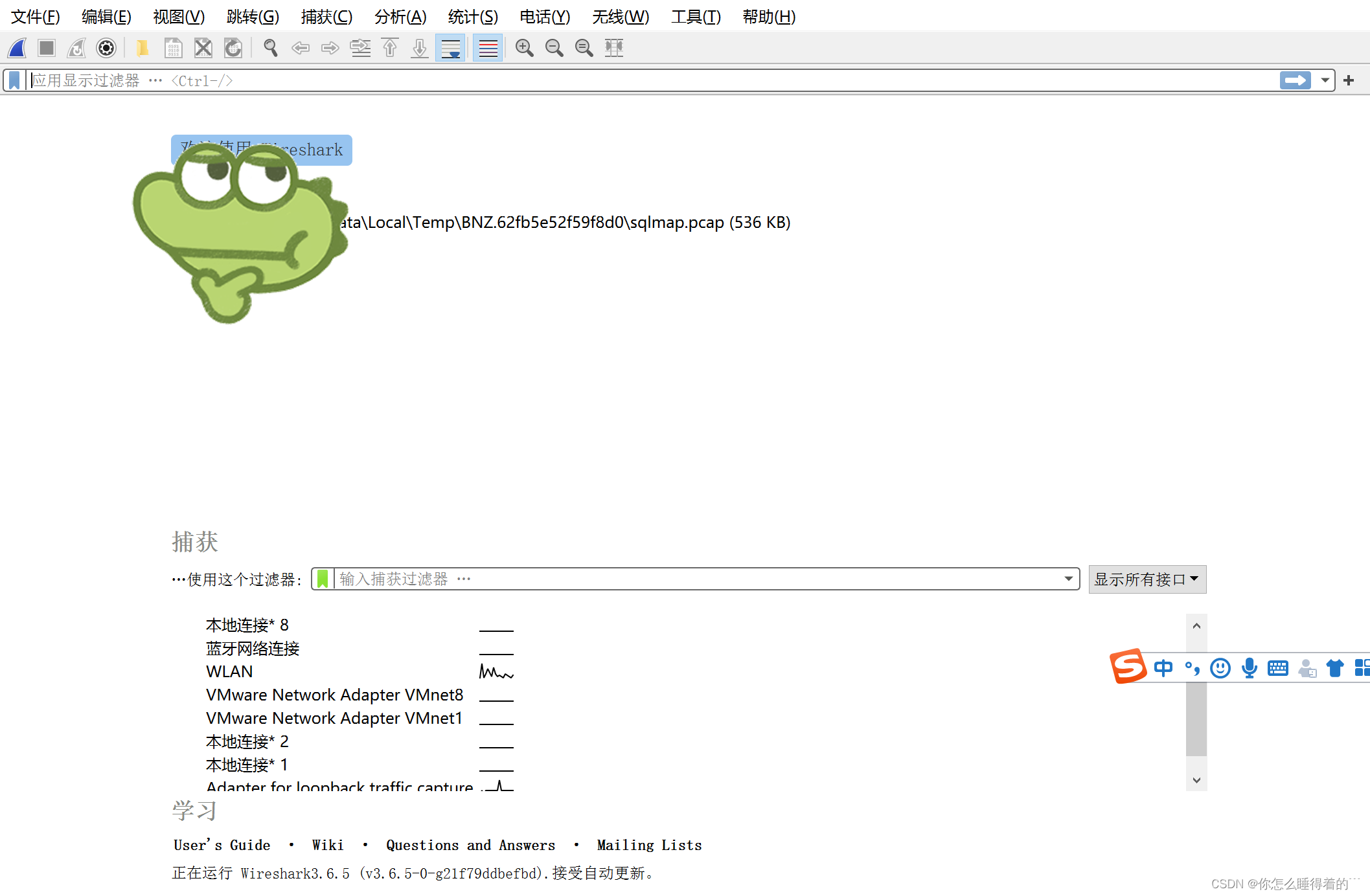
Task: Open recent file sqlmap.pcap
Action: (x=565, y=223)
